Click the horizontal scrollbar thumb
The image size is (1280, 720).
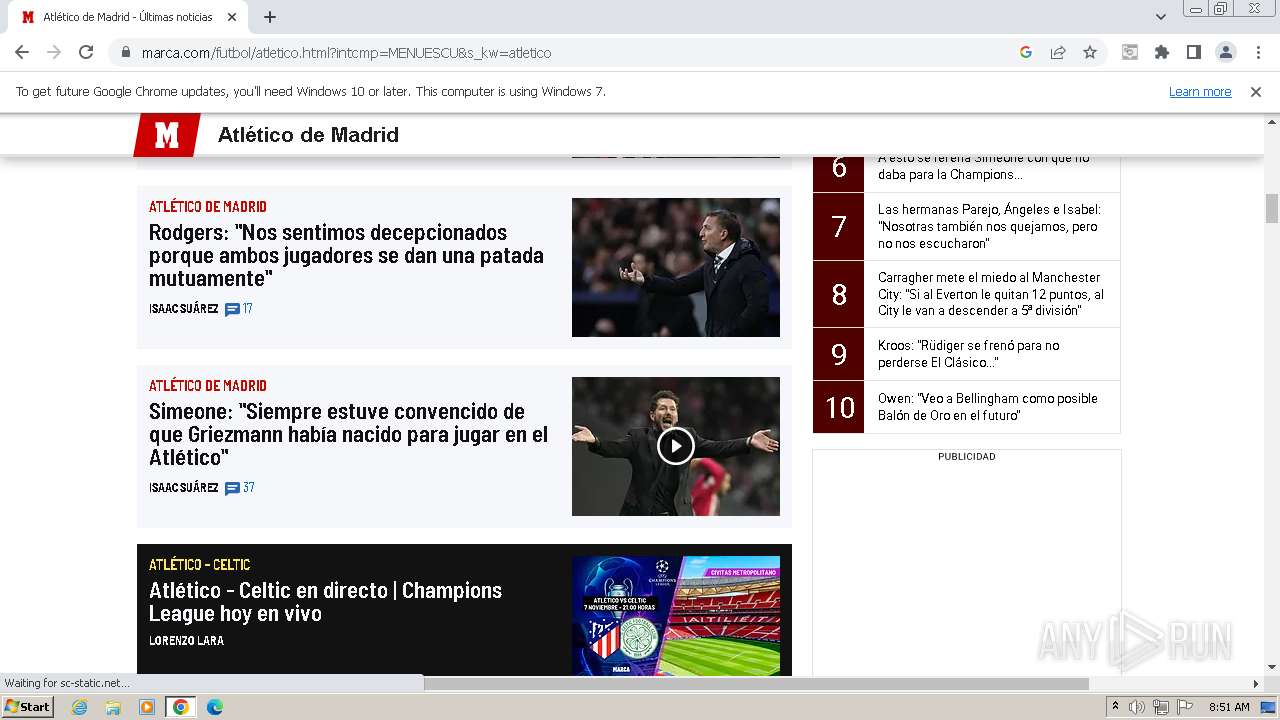[x=756, y=684]
